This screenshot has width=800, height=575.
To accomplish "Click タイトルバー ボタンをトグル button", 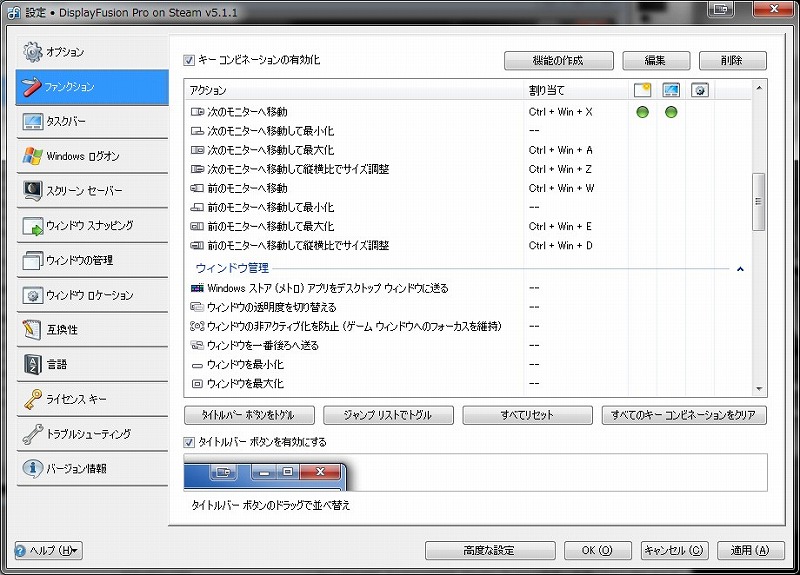I will pos(249,415).
